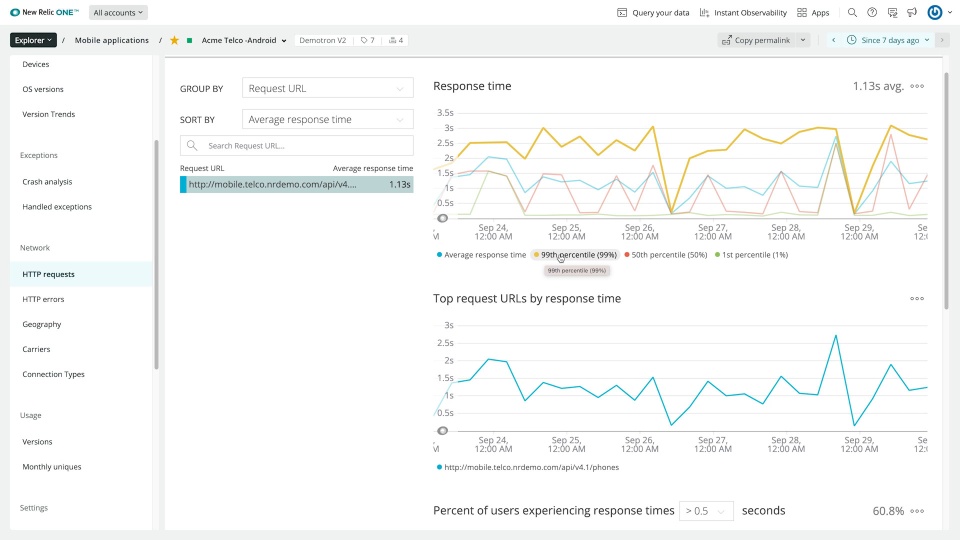Open Monthly uniques in sidebar
This screenshot has height=540, width=960.
point(51,467)
